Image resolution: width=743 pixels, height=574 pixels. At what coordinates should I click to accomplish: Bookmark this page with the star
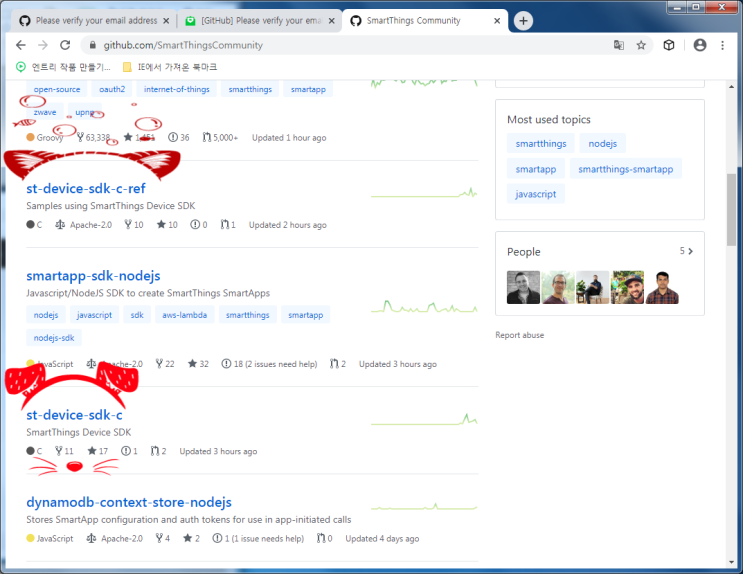click(x=641, y=45)
